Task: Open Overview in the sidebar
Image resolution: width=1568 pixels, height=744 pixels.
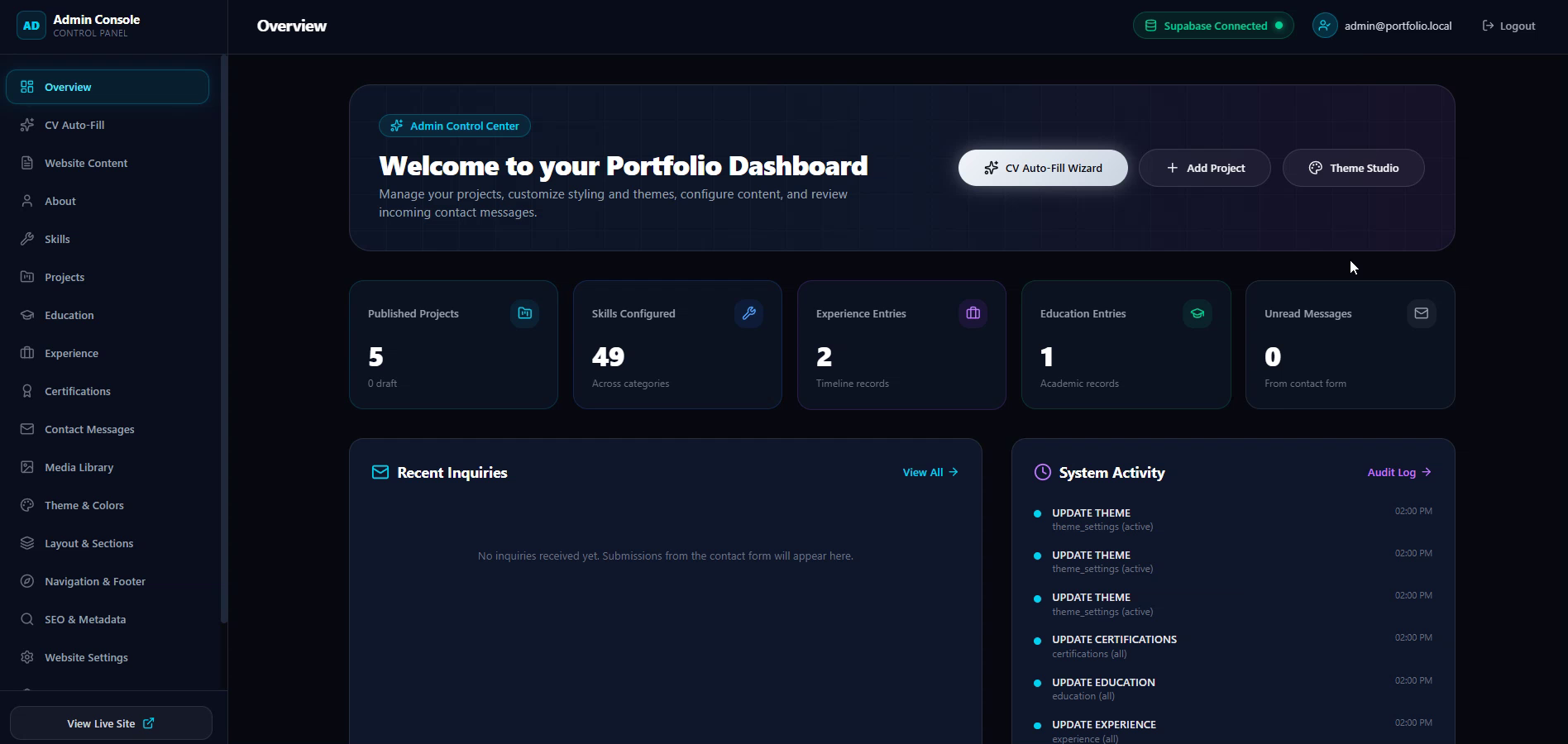Action: tap(108, 87)
